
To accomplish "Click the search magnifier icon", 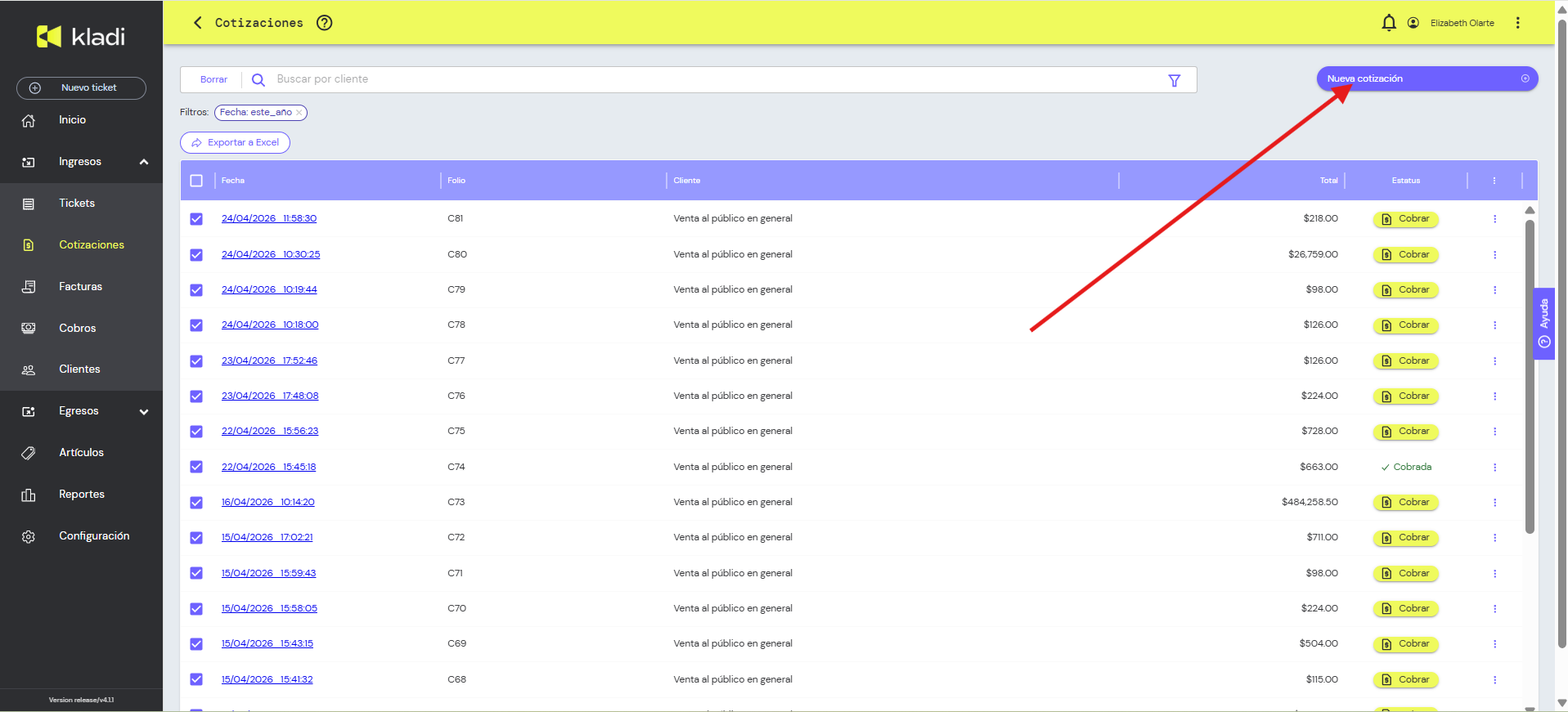I will coord(258,80).
